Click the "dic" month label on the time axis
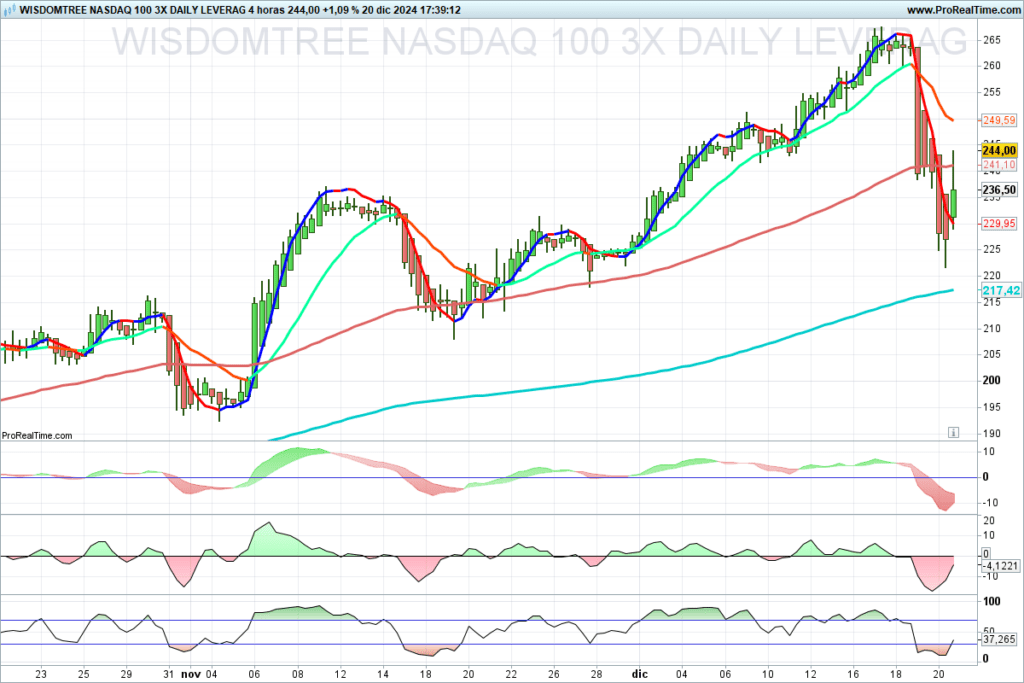Screen dimensions: 1024x683 [639, 674]
